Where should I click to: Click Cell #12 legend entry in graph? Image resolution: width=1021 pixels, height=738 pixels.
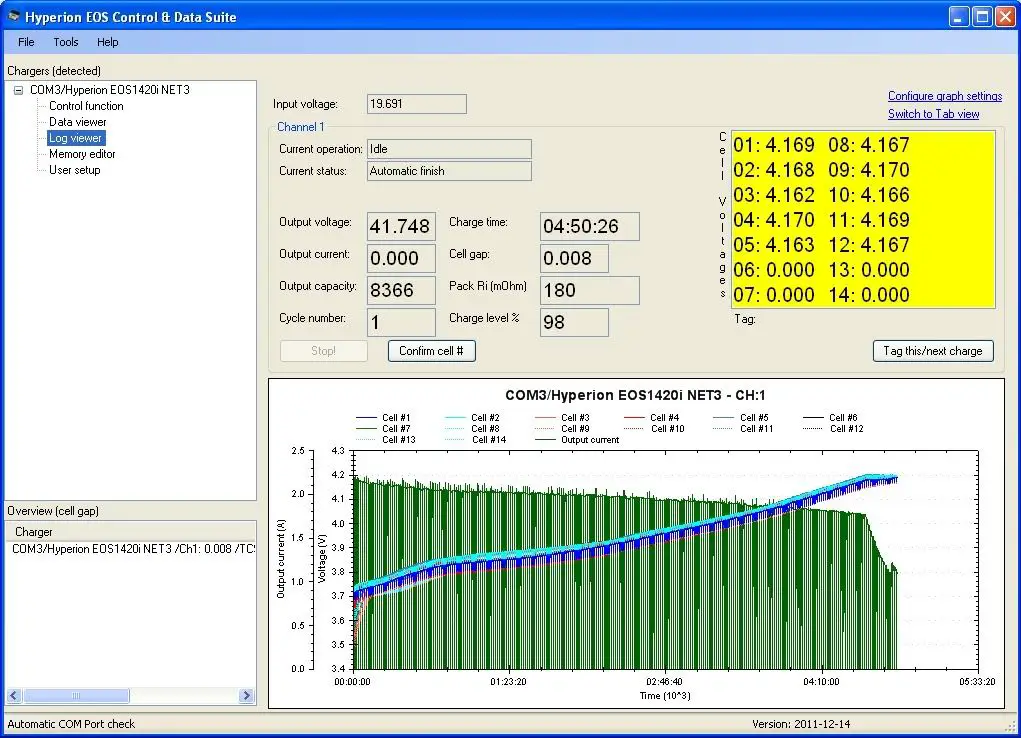(833, 429)
